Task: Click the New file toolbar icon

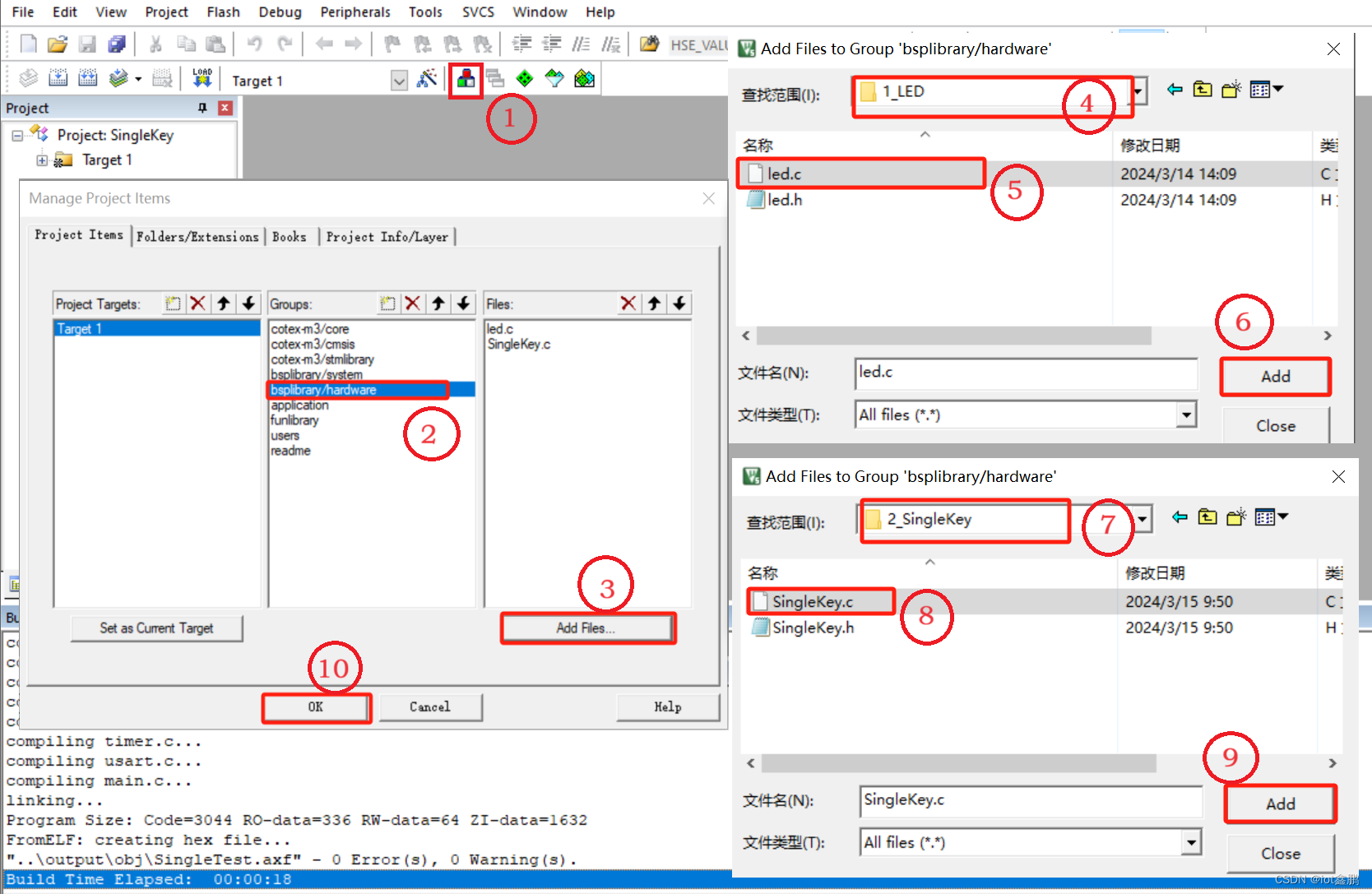Action: click(28, 44)
